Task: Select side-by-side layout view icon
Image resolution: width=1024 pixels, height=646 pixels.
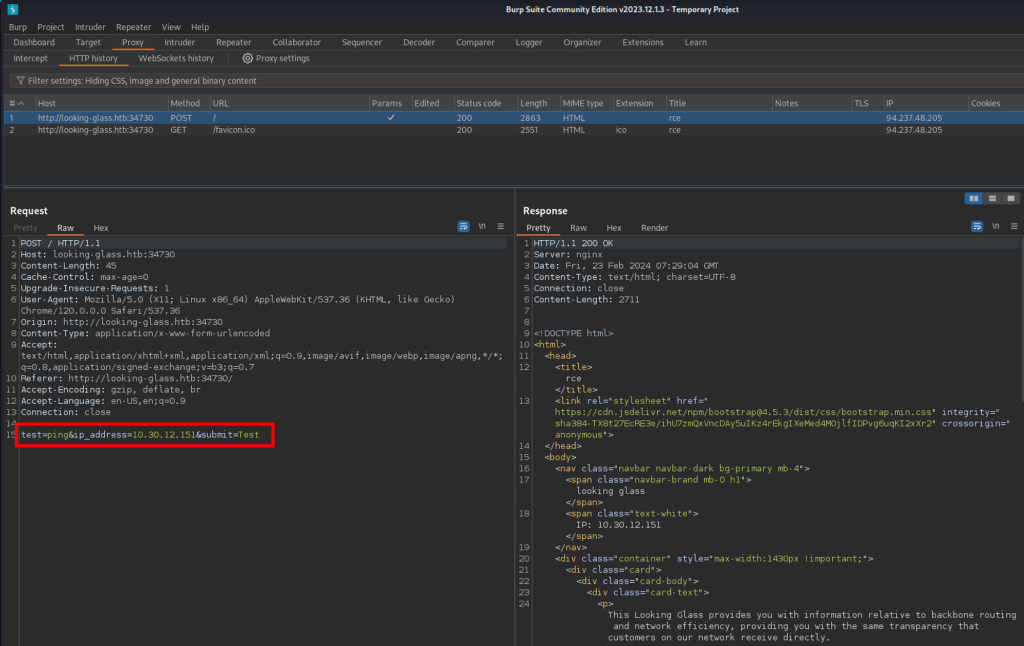Action: click(973, 198)
